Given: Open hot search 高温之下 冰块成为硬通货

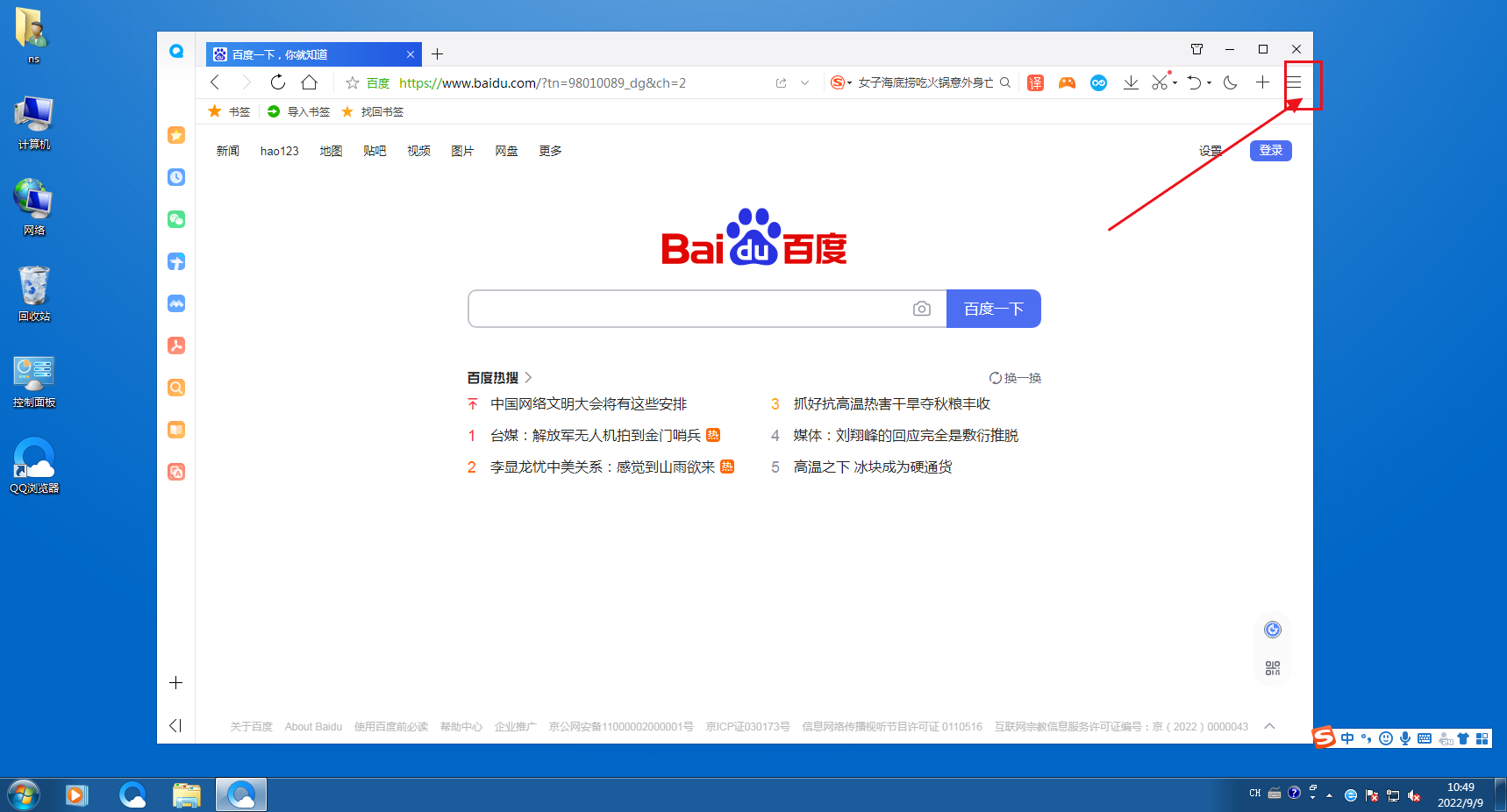Looking at the screenshot, I should click(873, 467).
